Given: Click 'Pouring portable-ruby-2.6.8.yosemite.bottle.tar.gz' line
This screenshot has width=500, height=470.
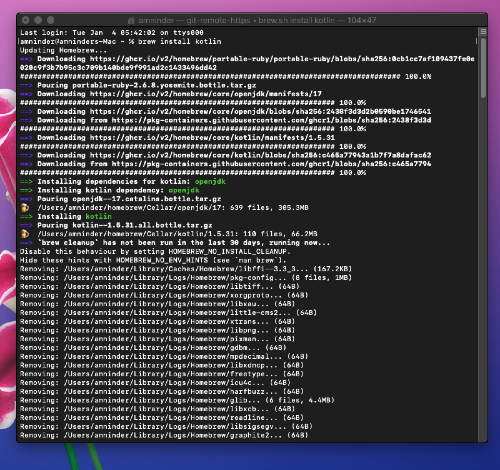Looking at the screenshot, I should pos(138,85).
